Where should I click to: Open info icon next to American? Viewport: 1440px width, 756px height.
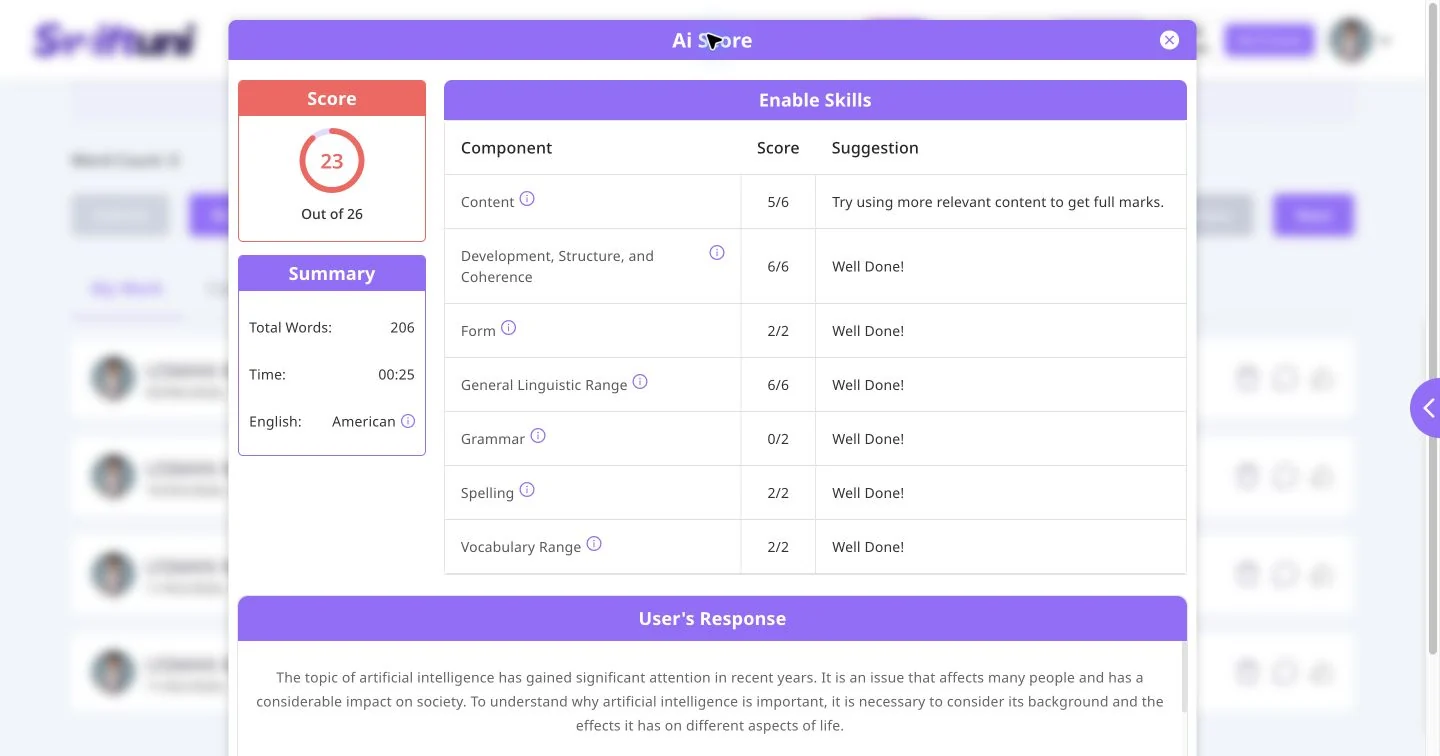point(408,421)
